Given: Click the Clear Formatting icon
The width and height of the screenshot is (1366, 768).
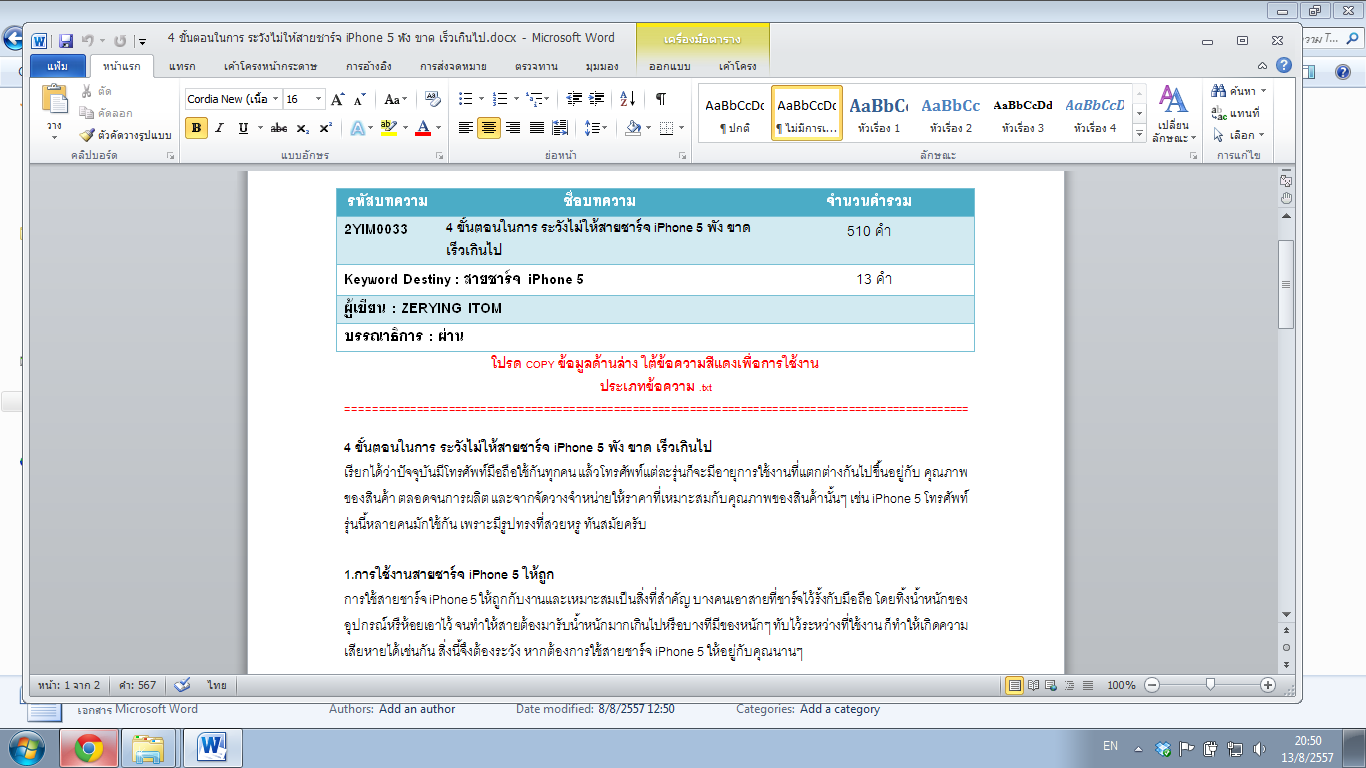Looking at the screenshot, I should click(433, 99).
